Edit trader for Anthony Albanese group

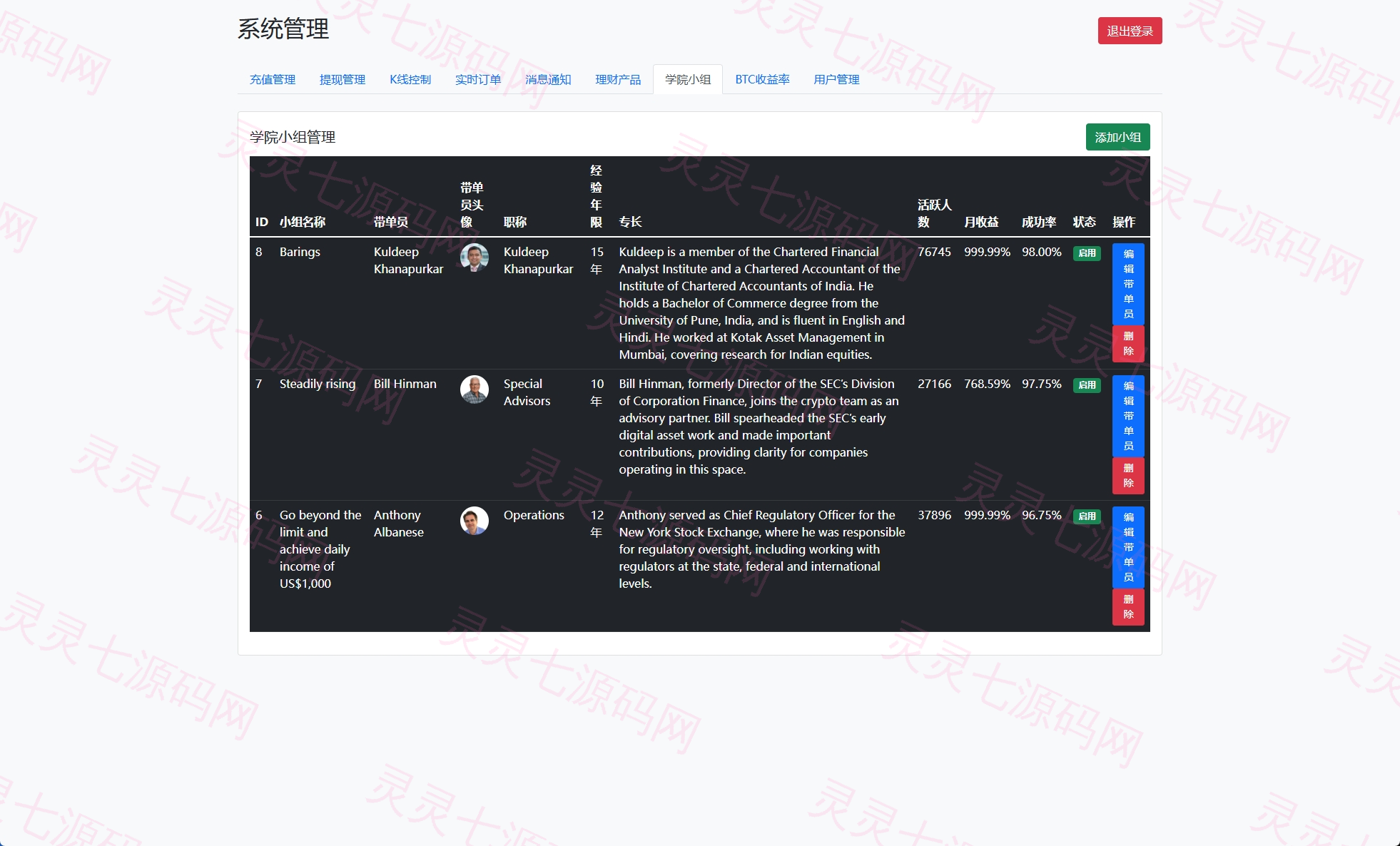coord(1128,547)
